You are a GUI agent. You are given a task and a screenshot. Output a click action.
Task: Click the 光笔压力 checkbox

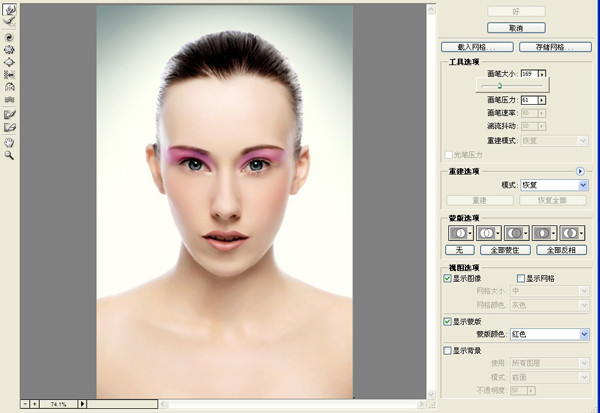click(448, 155)
